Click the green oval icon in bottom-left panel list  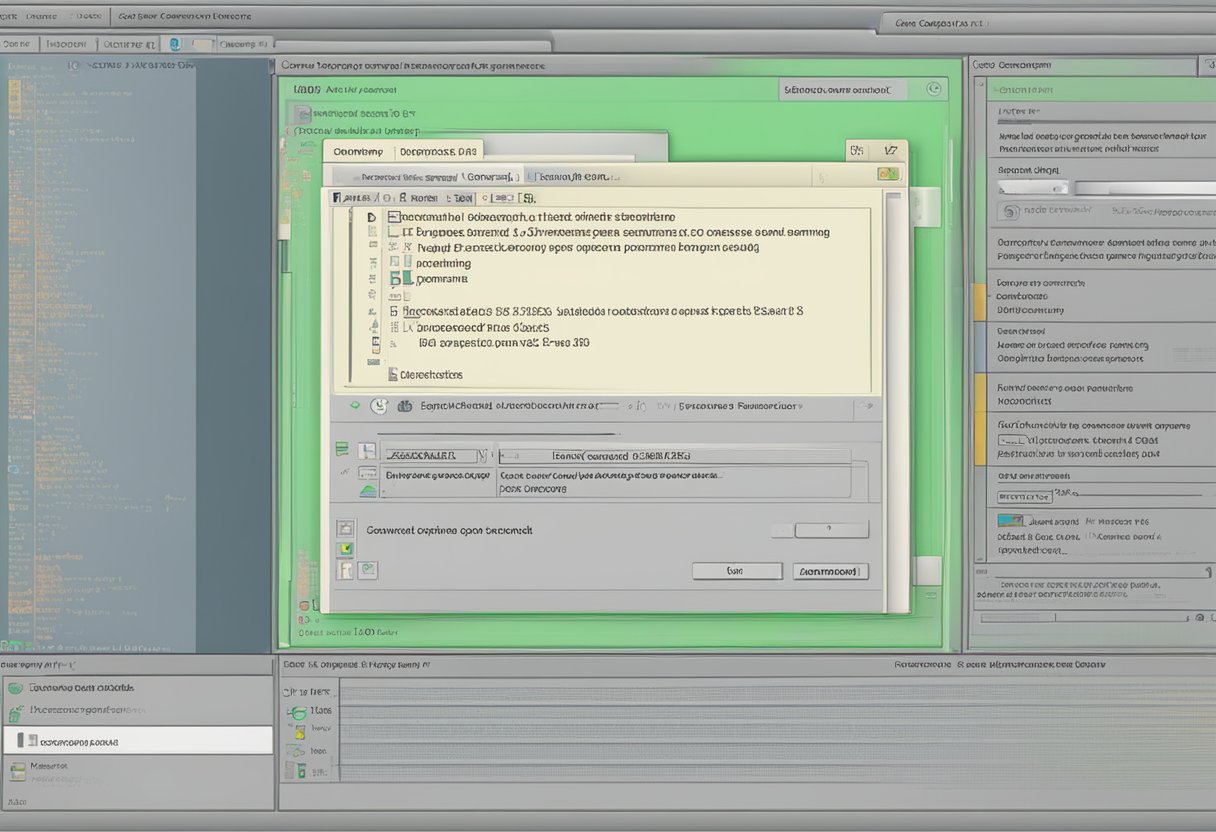15,688
